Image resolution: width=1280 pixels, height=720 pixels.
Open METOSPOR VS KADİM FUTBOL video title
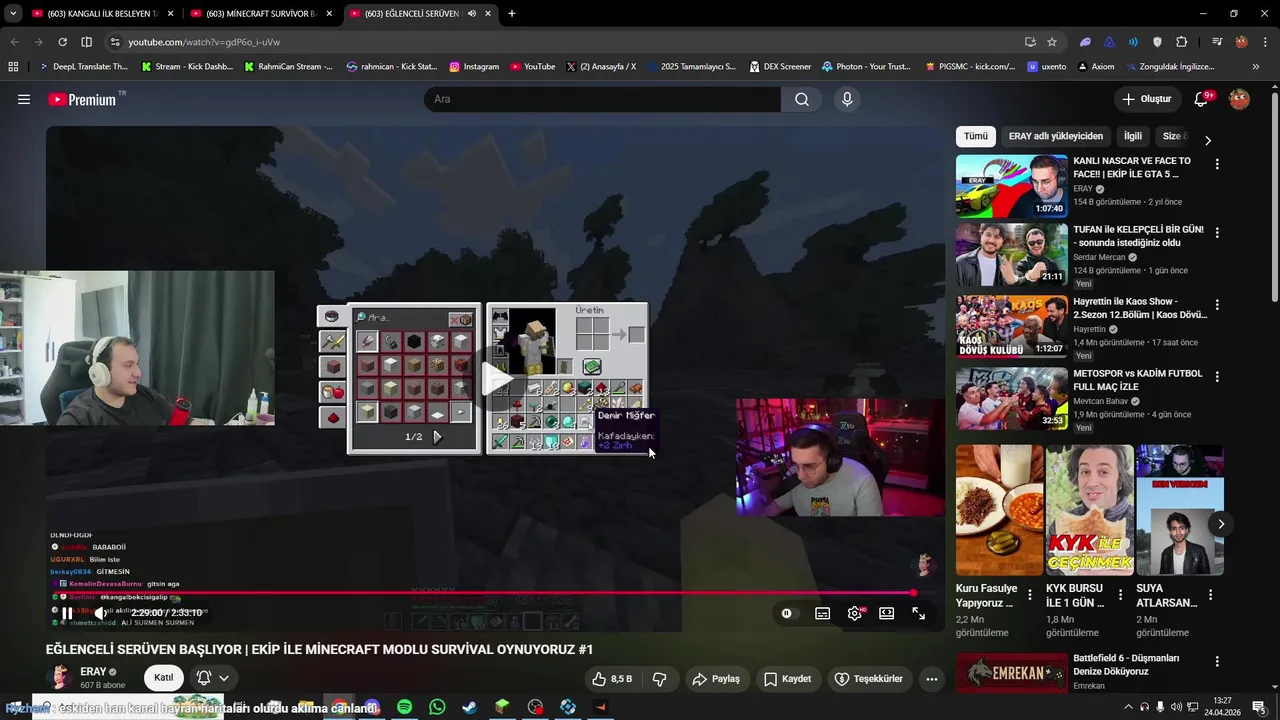1138,379
